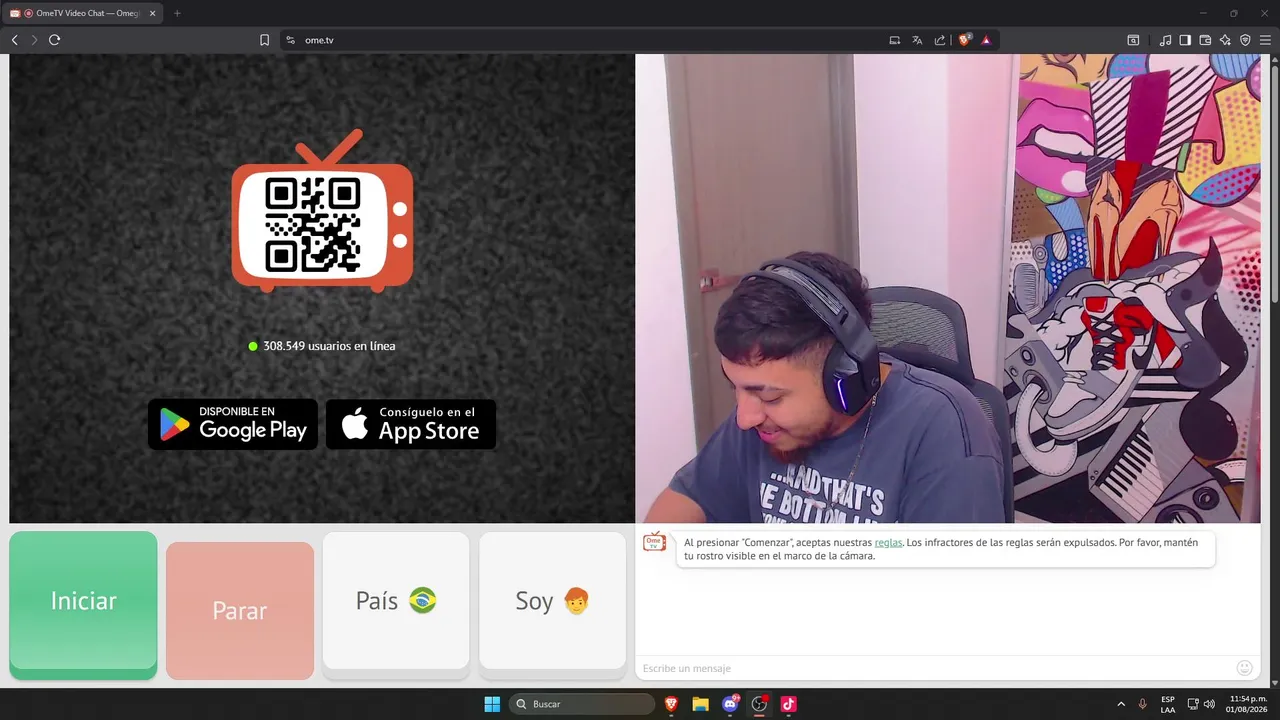The image size is (1280, 720).
Task: Open Brave Rewards triangle icon
Action: [986, 40]
